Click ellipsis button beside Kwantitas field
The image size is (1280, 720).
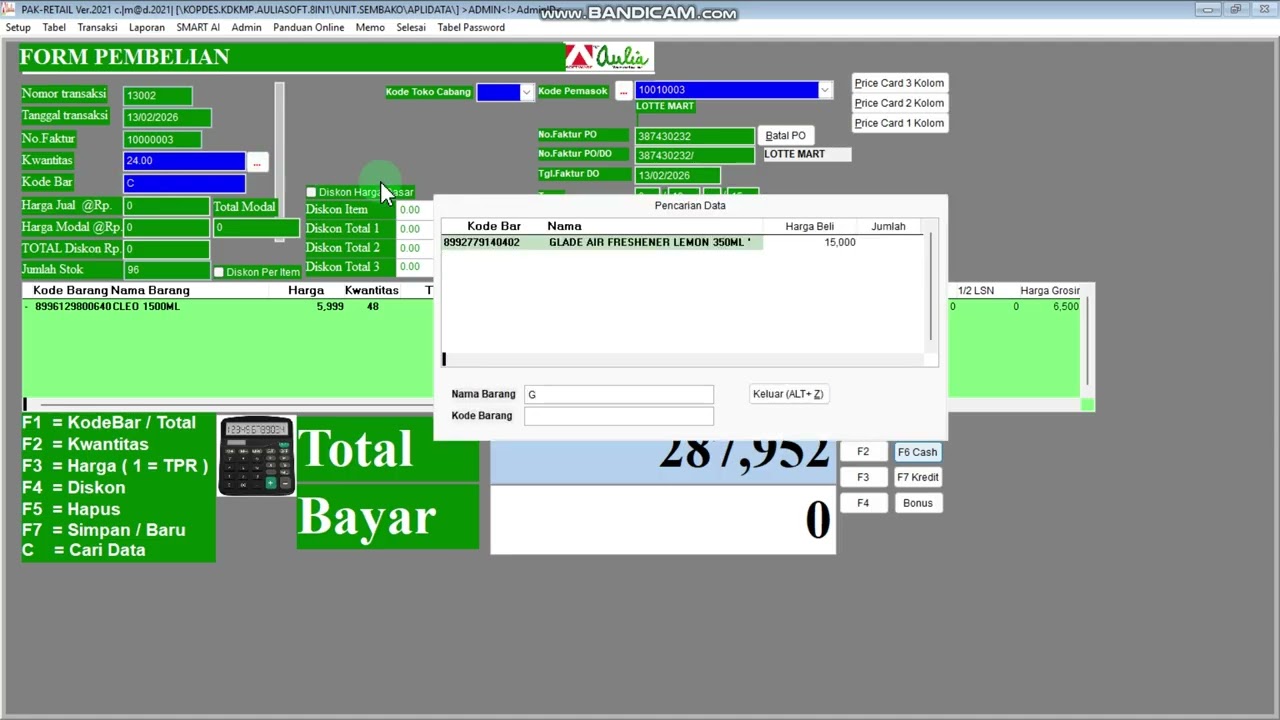257,162
